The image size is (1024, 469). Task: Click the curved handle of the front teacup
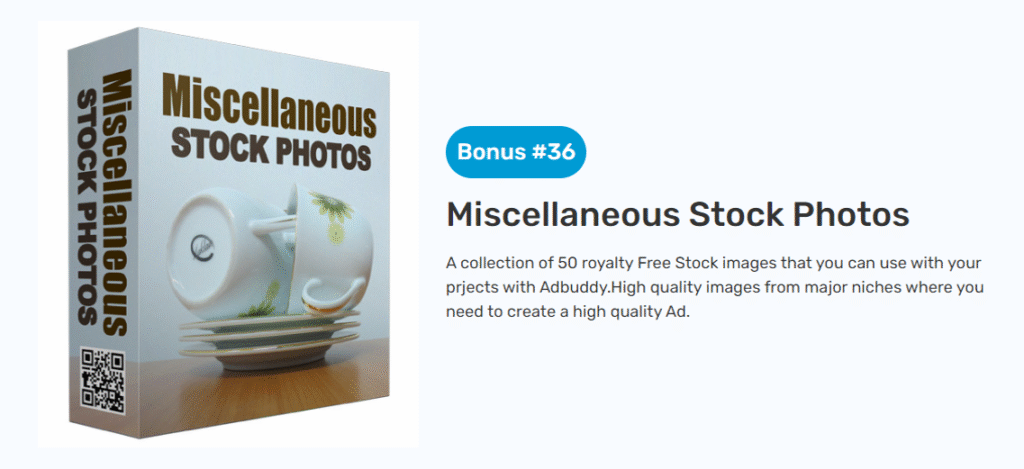(x=331, y=295)
